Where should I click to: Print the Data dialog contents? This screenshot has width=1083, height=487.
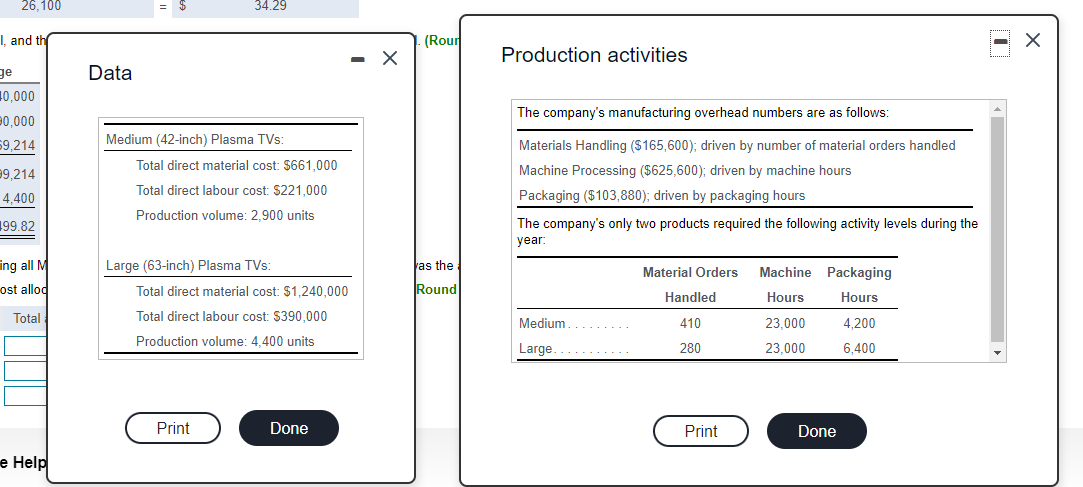click(x=173, y=428)
